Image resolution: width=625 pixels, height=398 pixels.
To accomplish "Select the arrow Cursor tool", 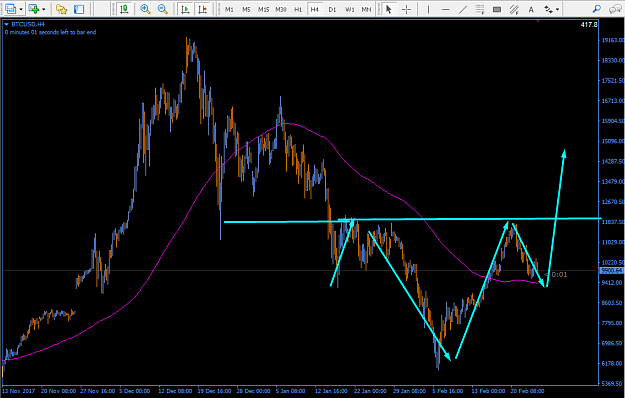I will coord(389,9).
